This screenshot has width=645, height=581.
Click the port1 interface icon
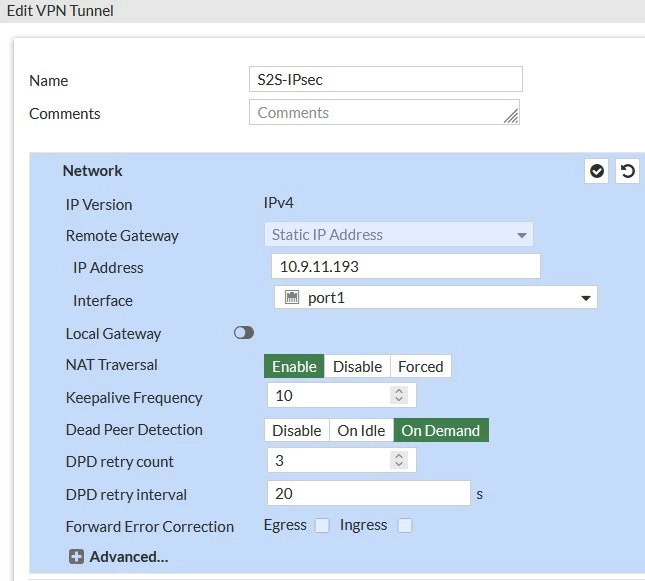pyautogui.click(x=292, y=297)
